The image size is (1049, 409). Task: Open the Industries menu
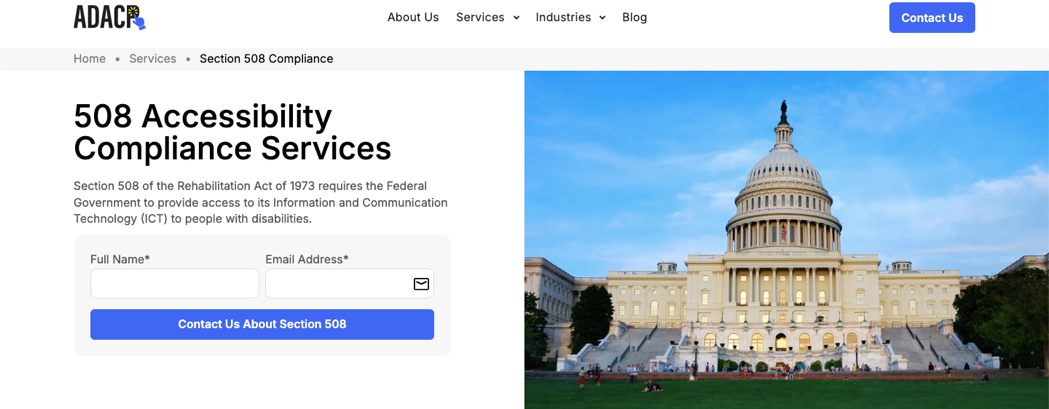563,17
